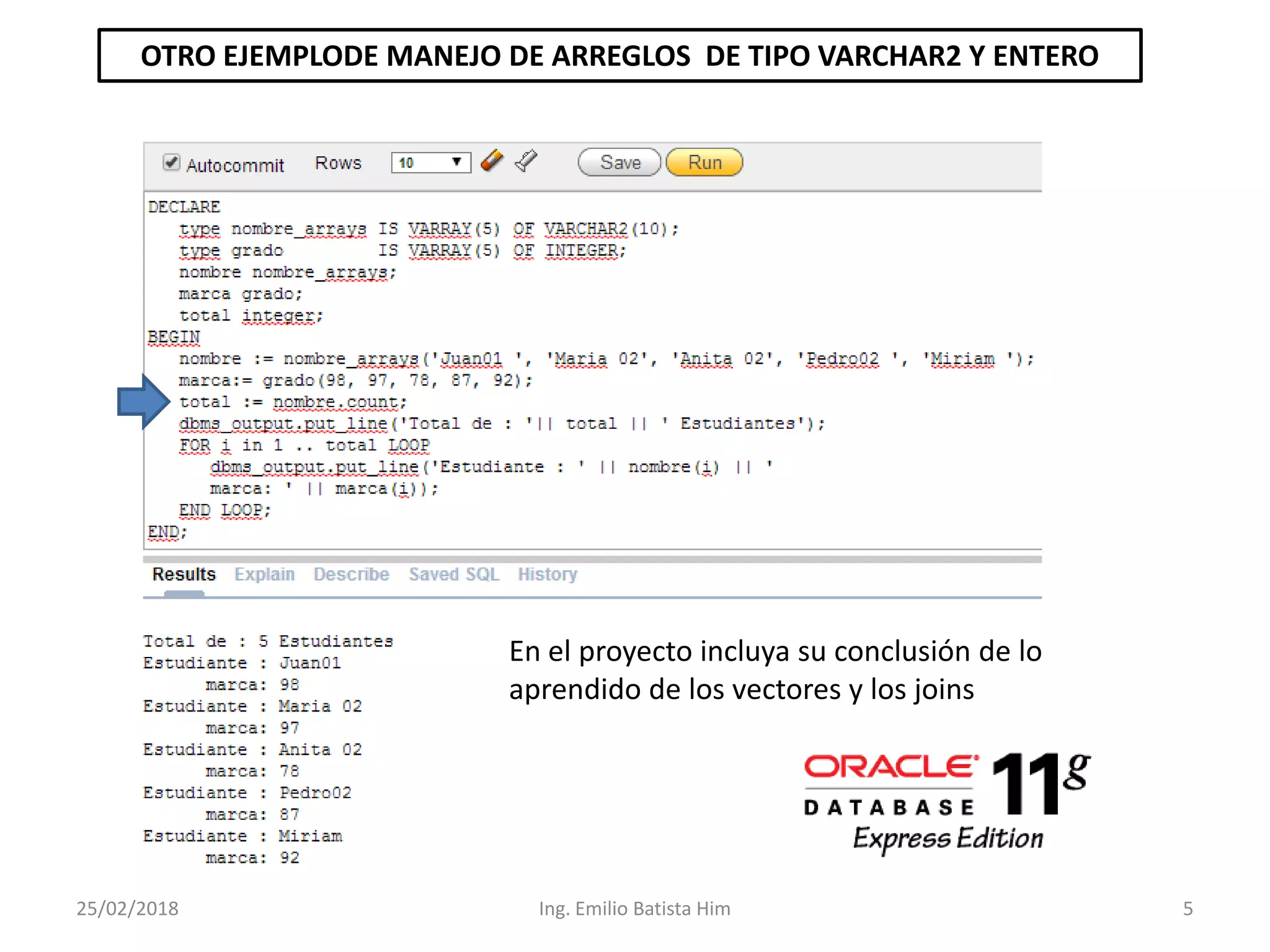Click the line 'marca grado;'
Image resolution: width=1270 pixels, height=952 pixels.
pos(241,294)
